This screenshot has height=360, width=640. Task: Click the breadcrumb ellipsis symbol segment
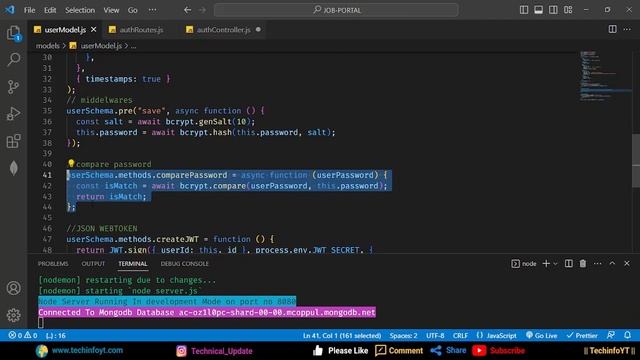[x=133, y=46]
